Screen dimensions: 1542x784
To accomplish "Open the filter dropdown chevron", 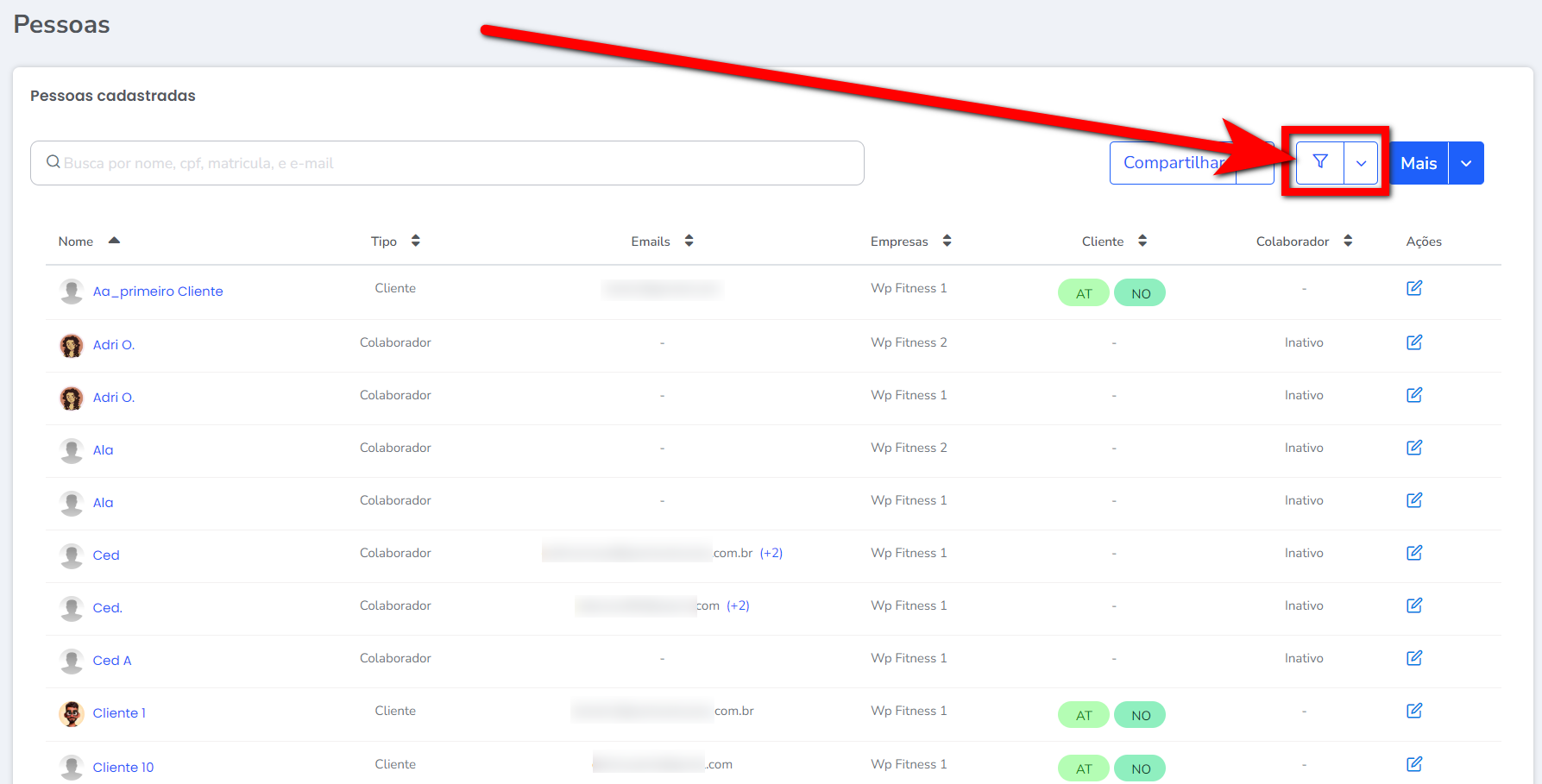I will [x=1361, y=163].
